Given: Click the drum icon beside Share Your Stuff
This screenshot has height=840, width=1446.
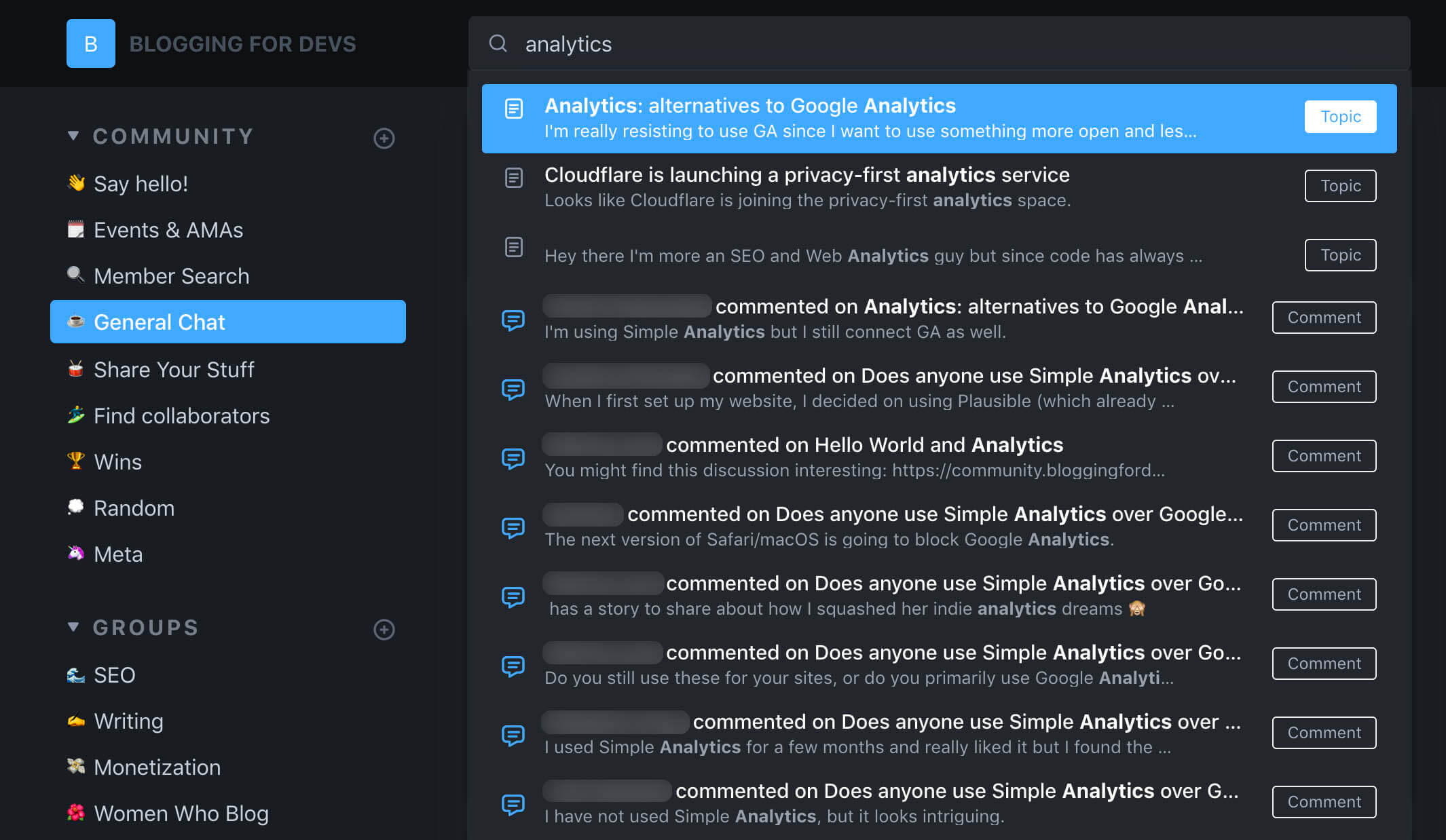Looking at the screenshot, I should pos(76,368).
